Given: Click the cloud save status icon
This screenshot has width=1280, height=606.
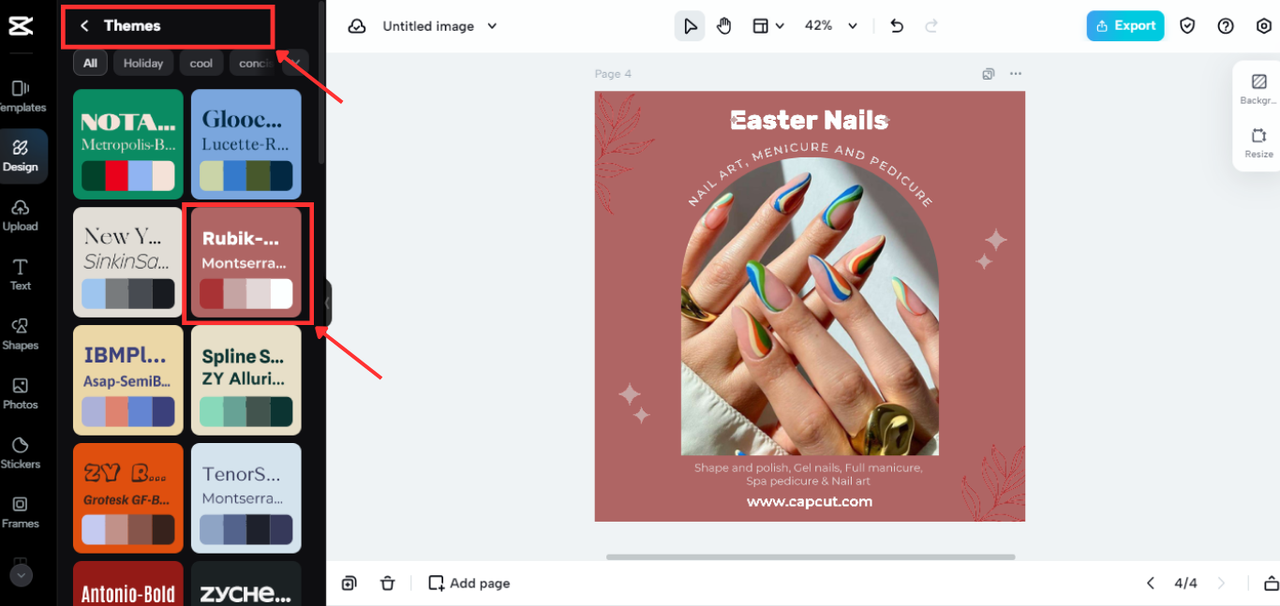Looking at the screenshot, I should pyautogui.click(x=357, y=26).
